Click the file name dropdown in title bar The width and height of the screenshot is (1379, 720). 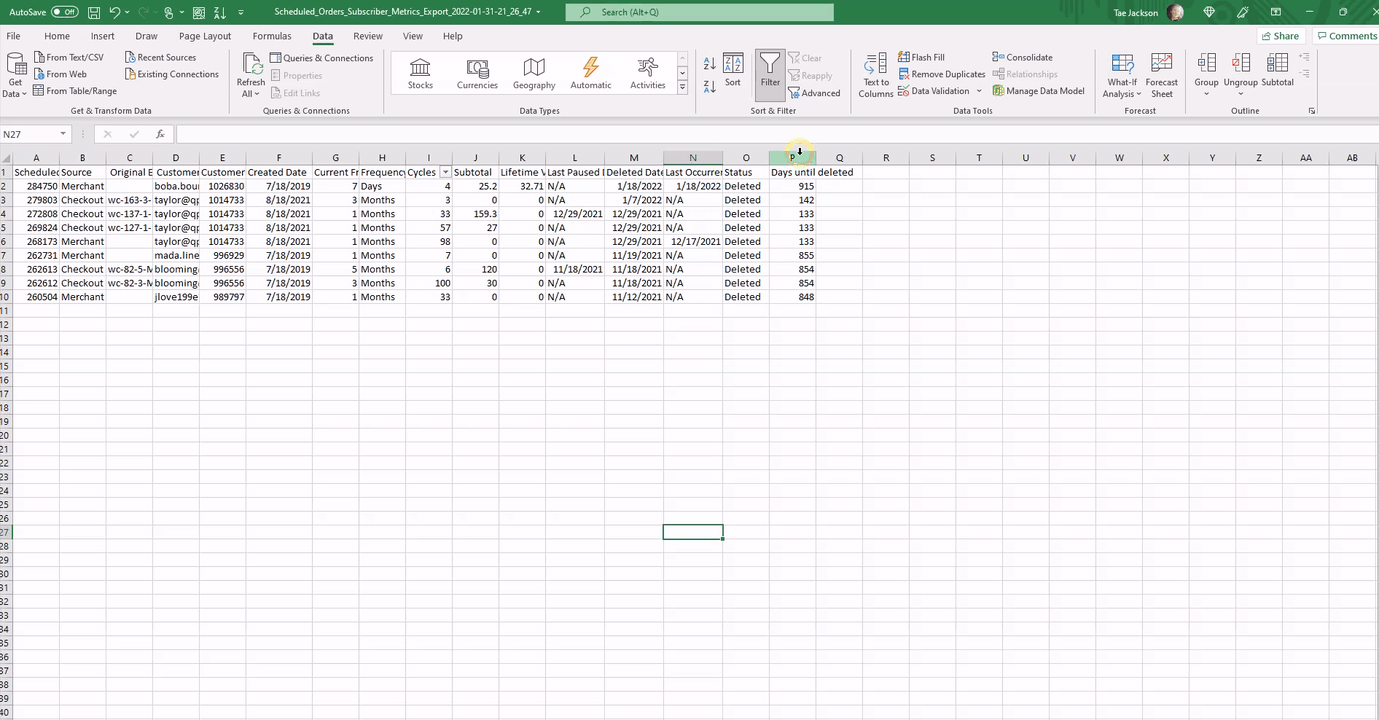click(539, 12)
